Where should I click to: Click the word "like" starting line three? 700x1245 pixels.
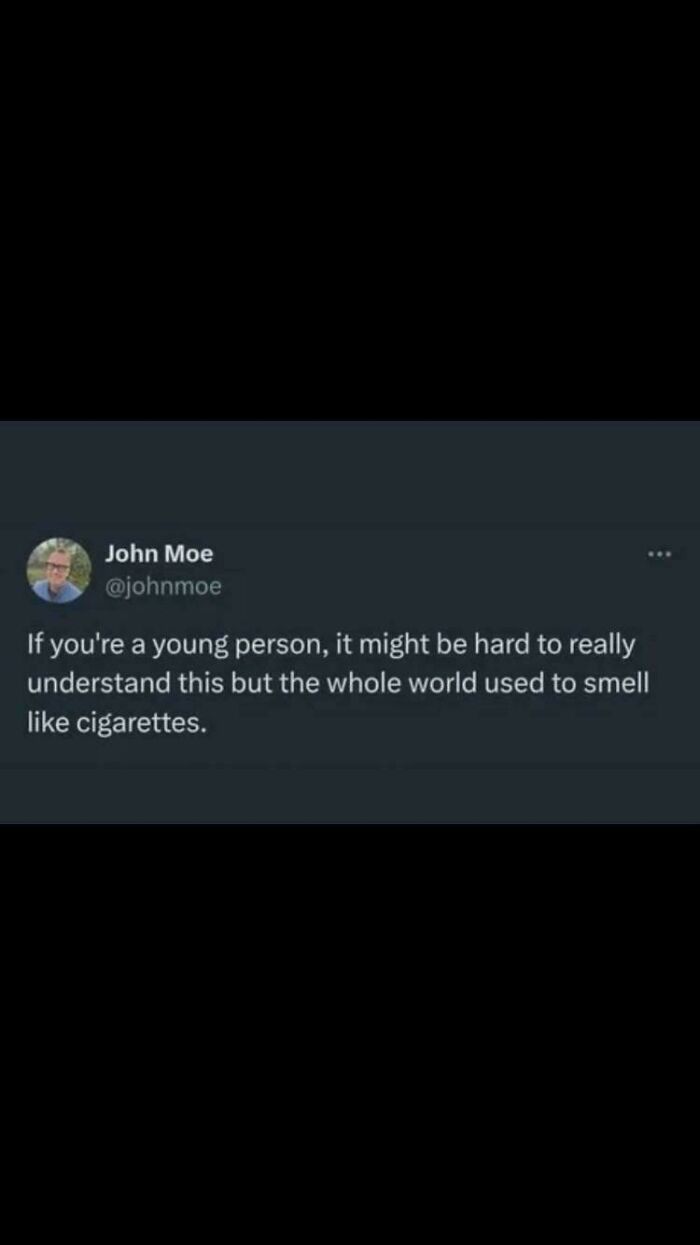47,724
